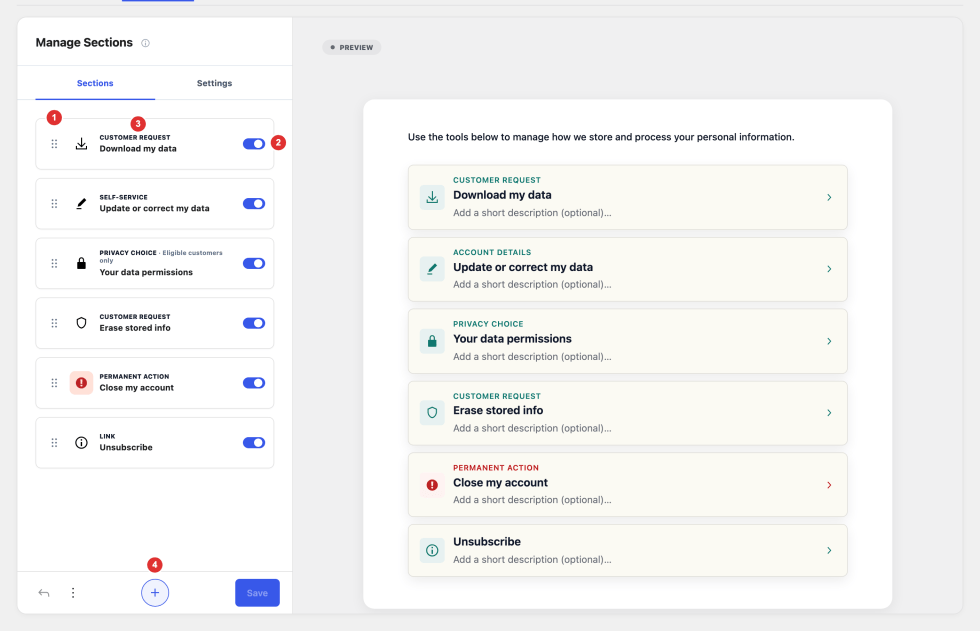Disable the Download my data toggle
Image resolution: width=980 pixels, height=631 pixels.
coord(254,144)
